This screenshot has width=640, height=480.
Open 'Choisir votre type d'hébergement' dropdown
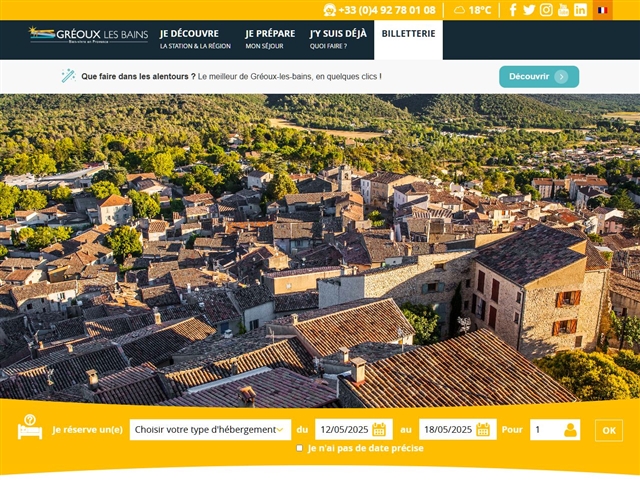pos(210,429)
